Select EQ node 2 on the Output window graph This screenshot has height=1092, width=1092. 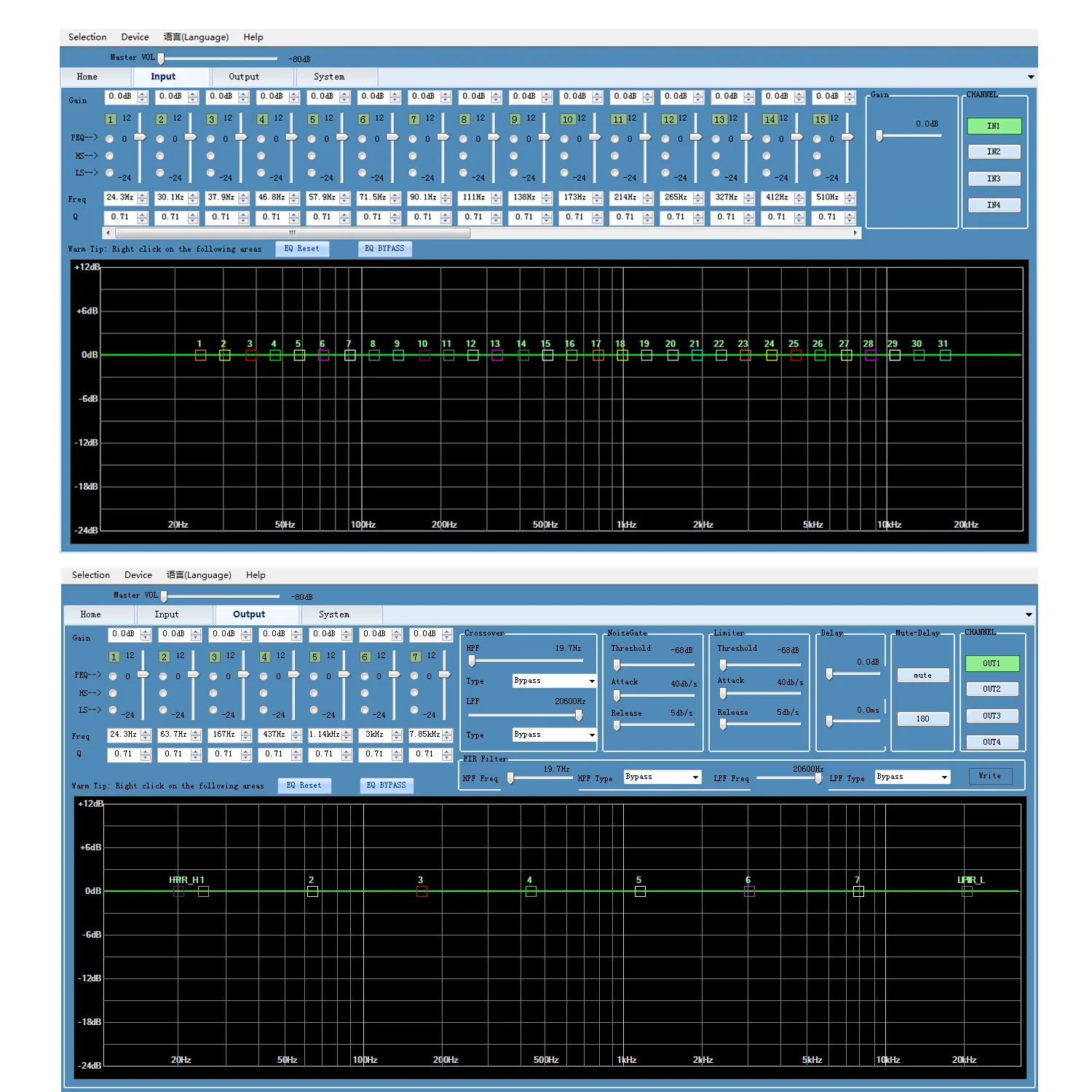point(312,891)
